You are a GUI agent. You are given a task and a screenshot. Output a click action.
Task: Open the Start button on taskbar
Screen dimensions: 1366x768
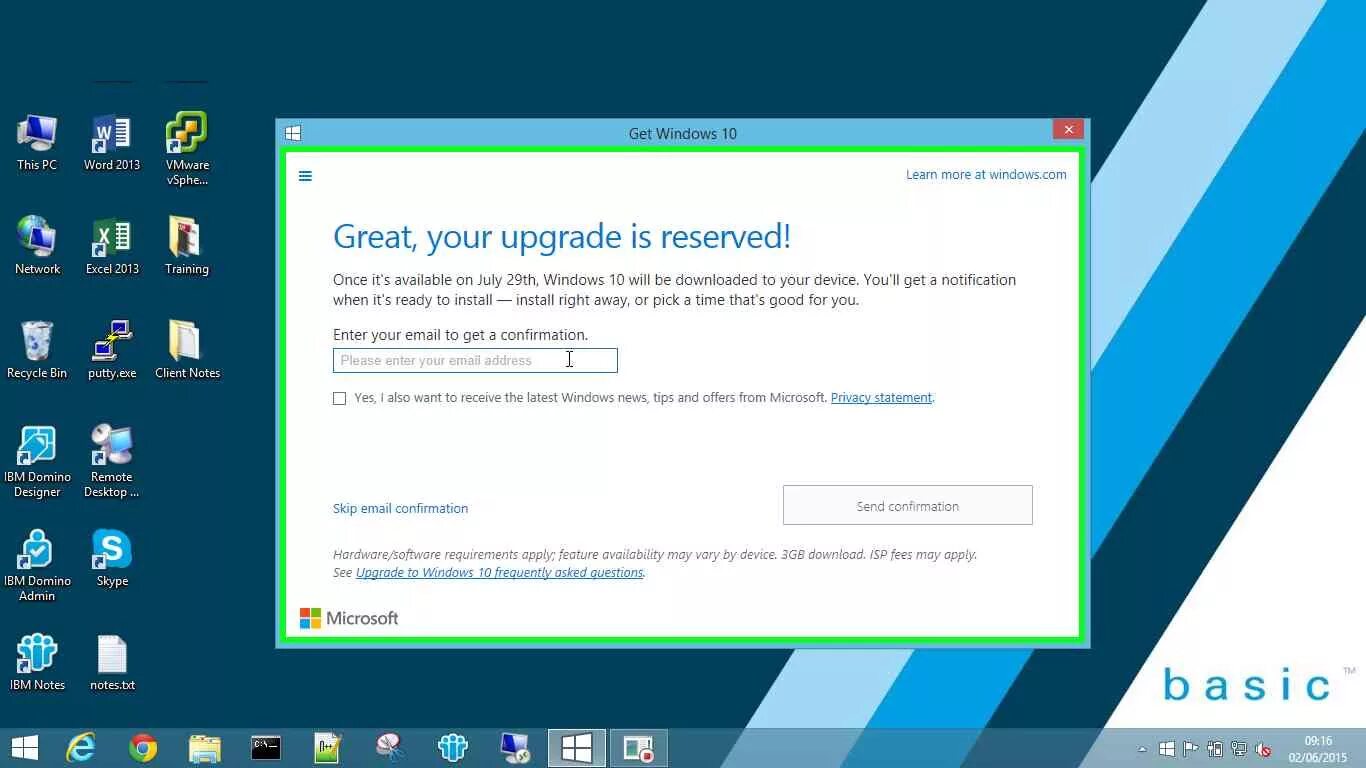[25, 748]
